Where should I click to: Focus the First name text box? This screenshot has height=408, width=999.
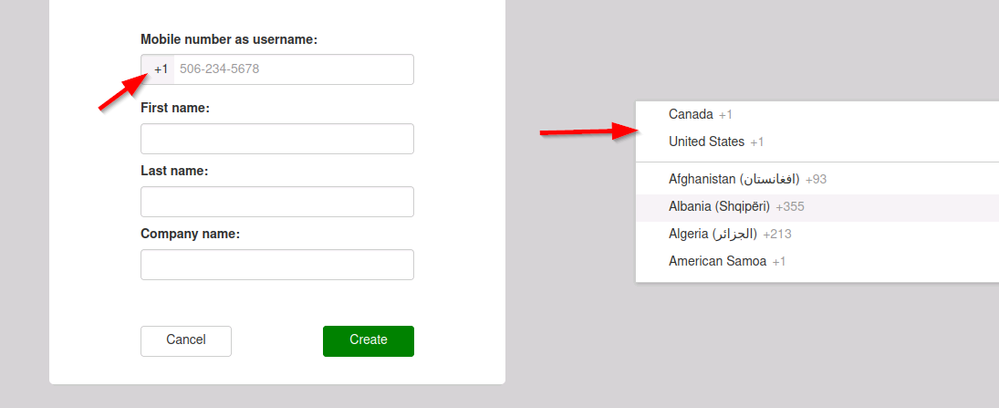(x=277, y=139)
